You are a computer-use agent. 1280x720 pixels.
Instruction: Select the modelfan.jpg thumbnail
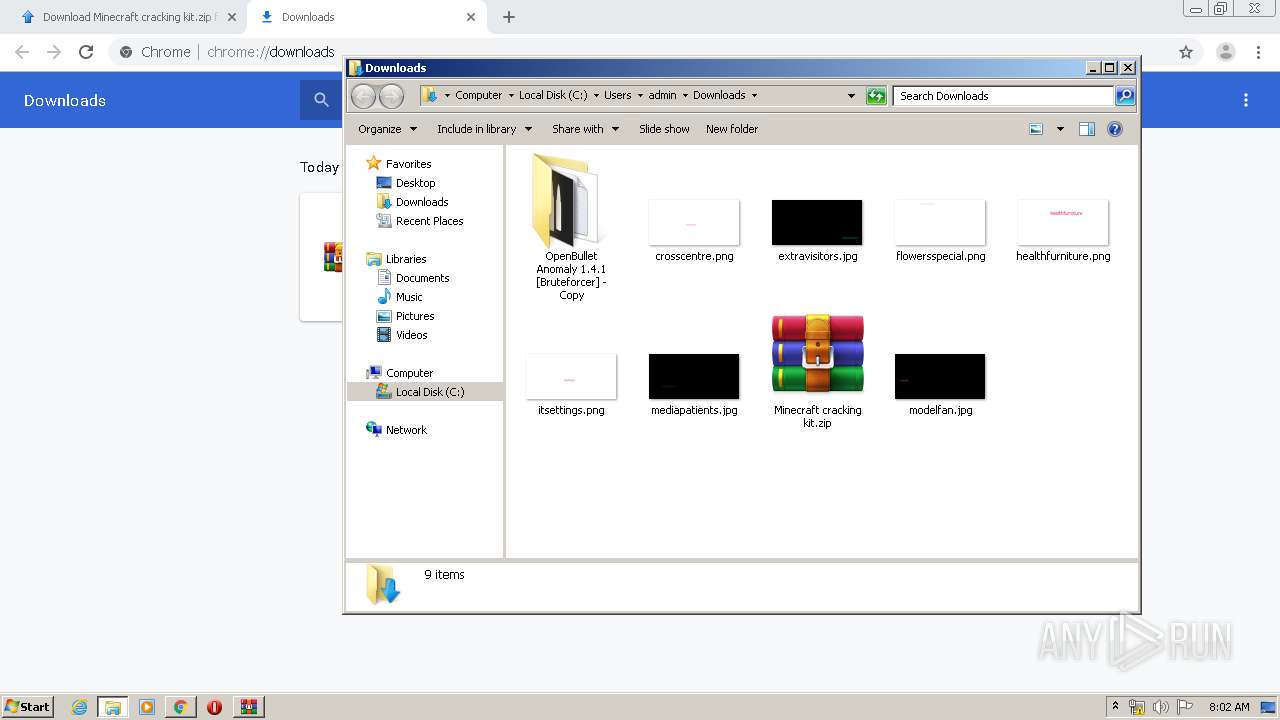(940, 376)
